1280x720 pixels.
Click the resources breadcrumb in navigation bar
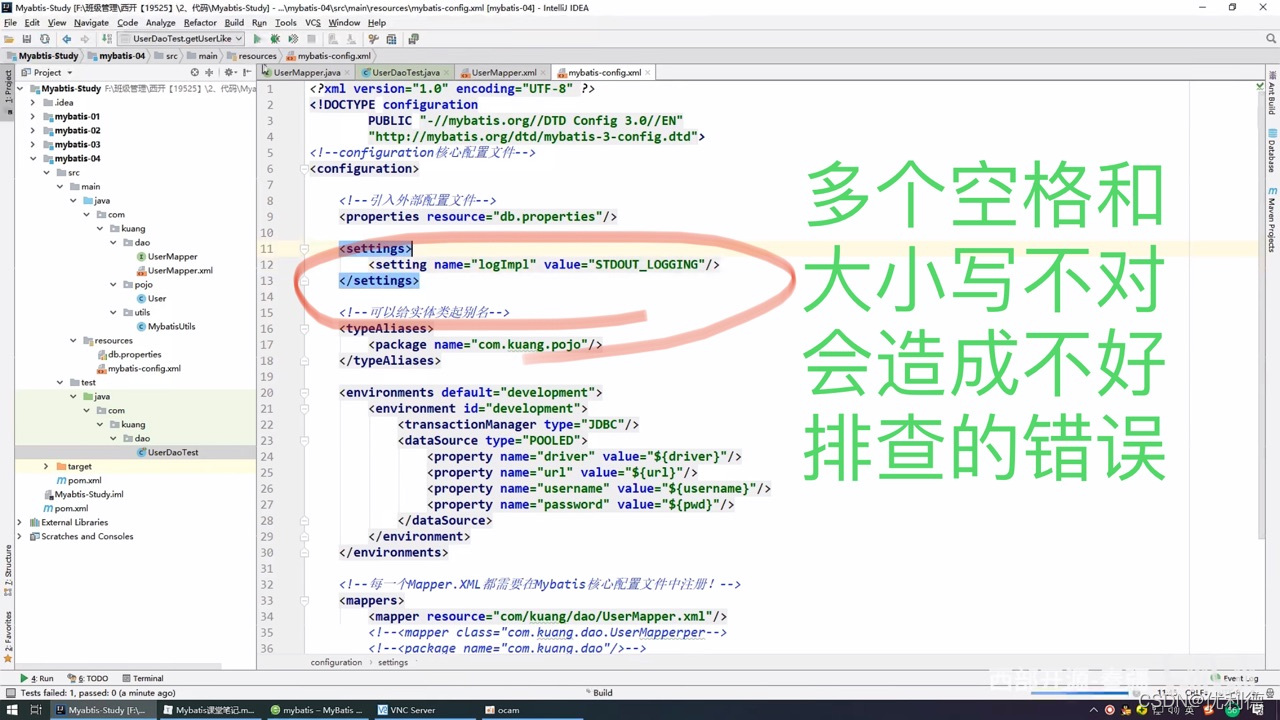(250, 56)
